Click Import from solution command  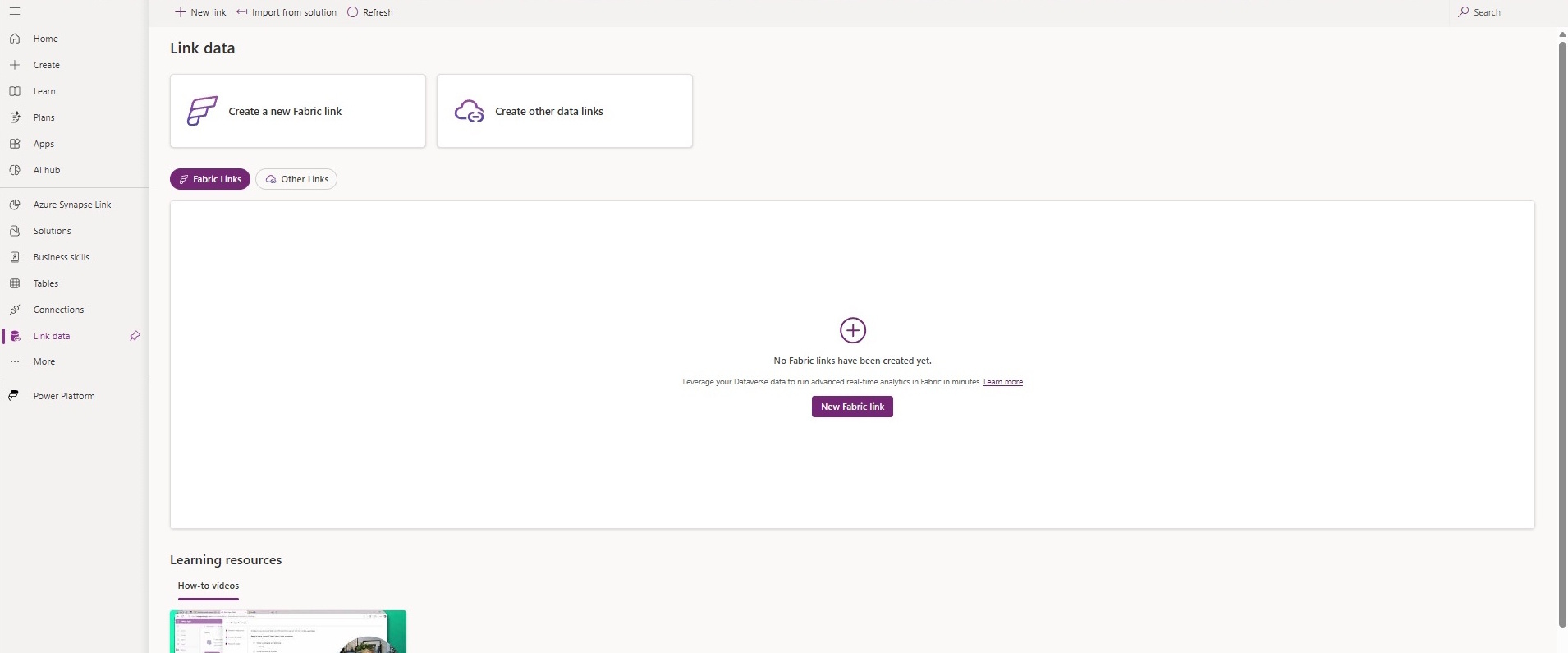(x=287, y=12)
